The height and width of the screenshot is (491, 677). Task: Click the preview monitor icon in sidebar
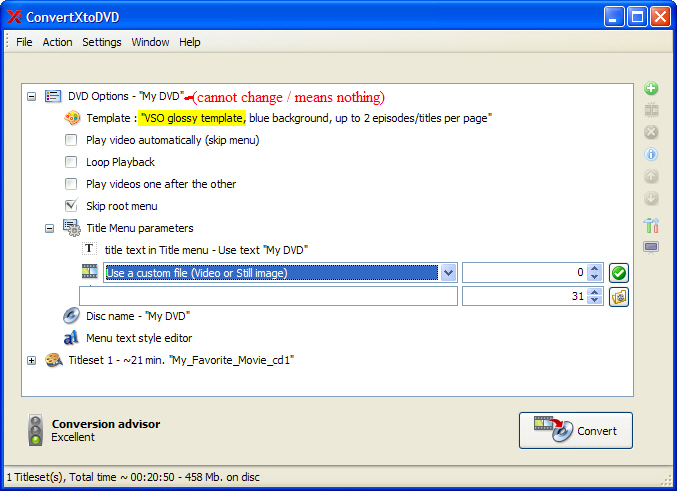coord(651,248)
